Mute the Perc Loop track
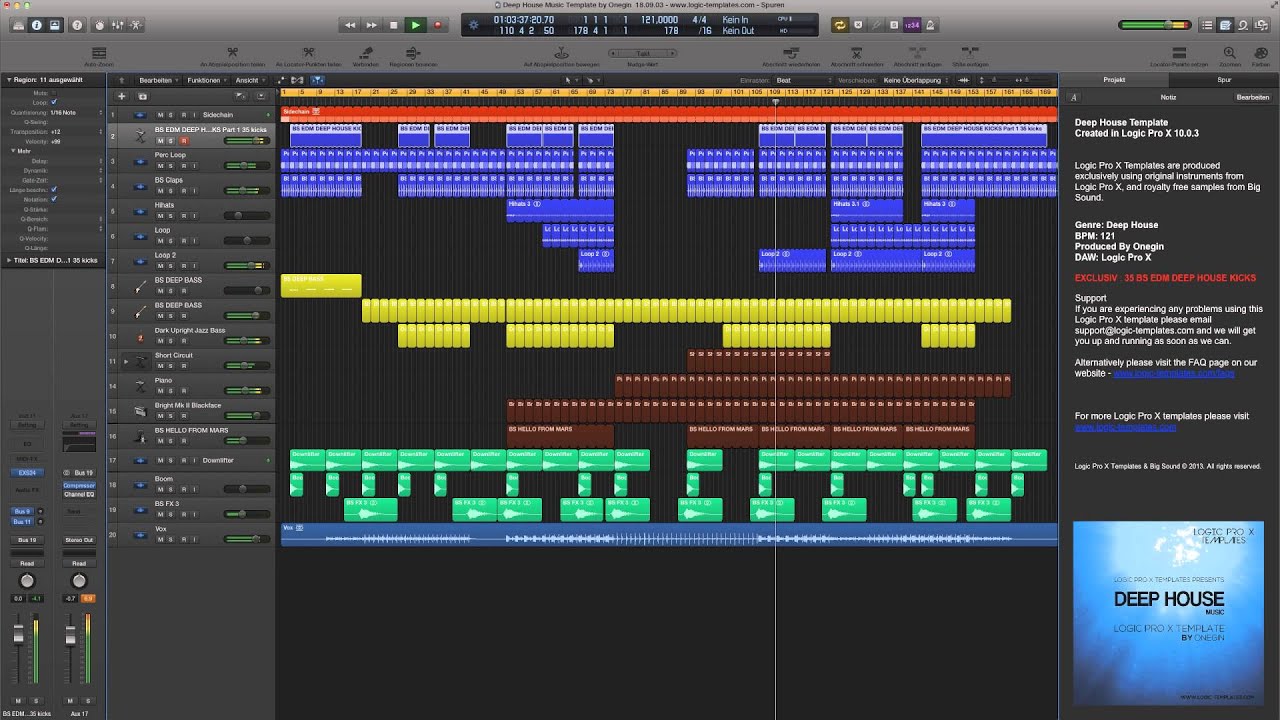1280x720 pixels. coord(159,166)
